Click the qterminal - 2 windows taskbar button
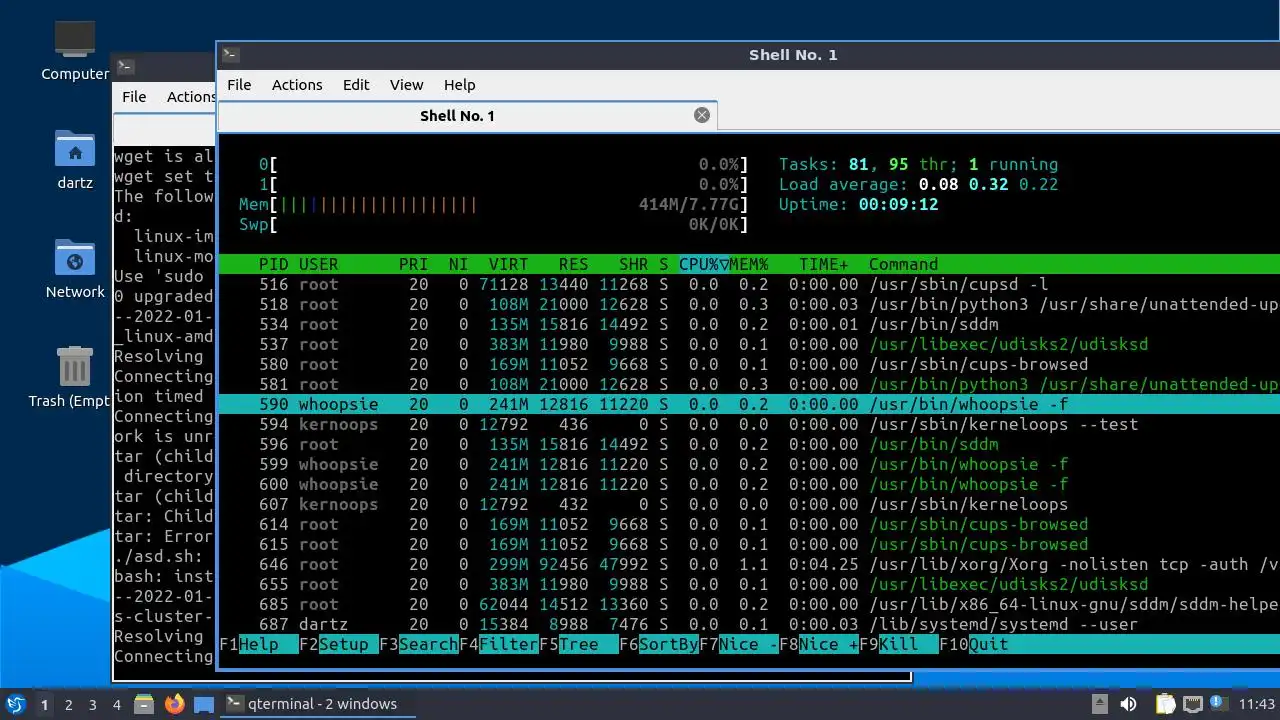This screenshot has width=1280, height=720. tap(317, 704)
